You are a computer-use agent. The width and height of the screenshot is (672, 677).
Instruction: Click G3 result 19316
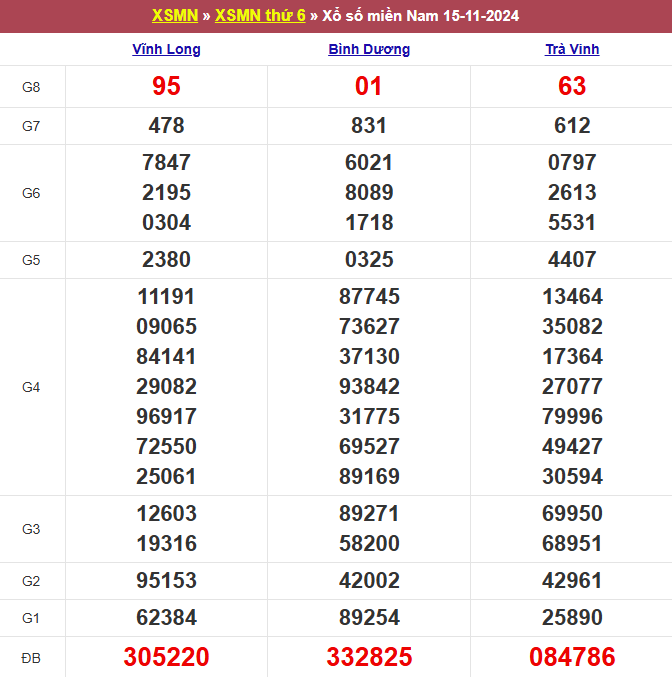click(166, 544)
